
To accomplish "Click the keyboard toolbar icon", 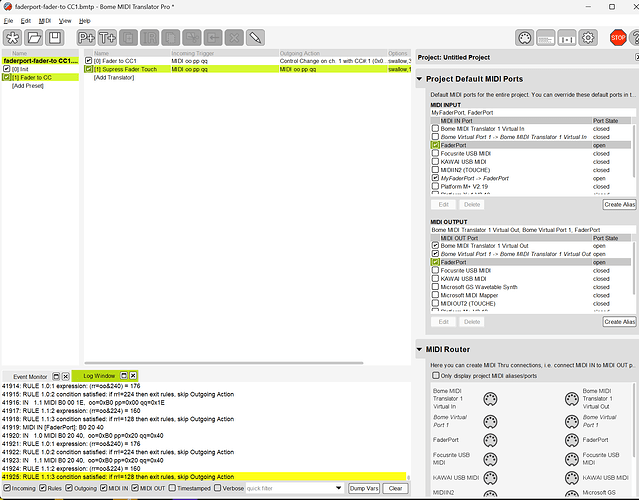I will pos(546,38).
